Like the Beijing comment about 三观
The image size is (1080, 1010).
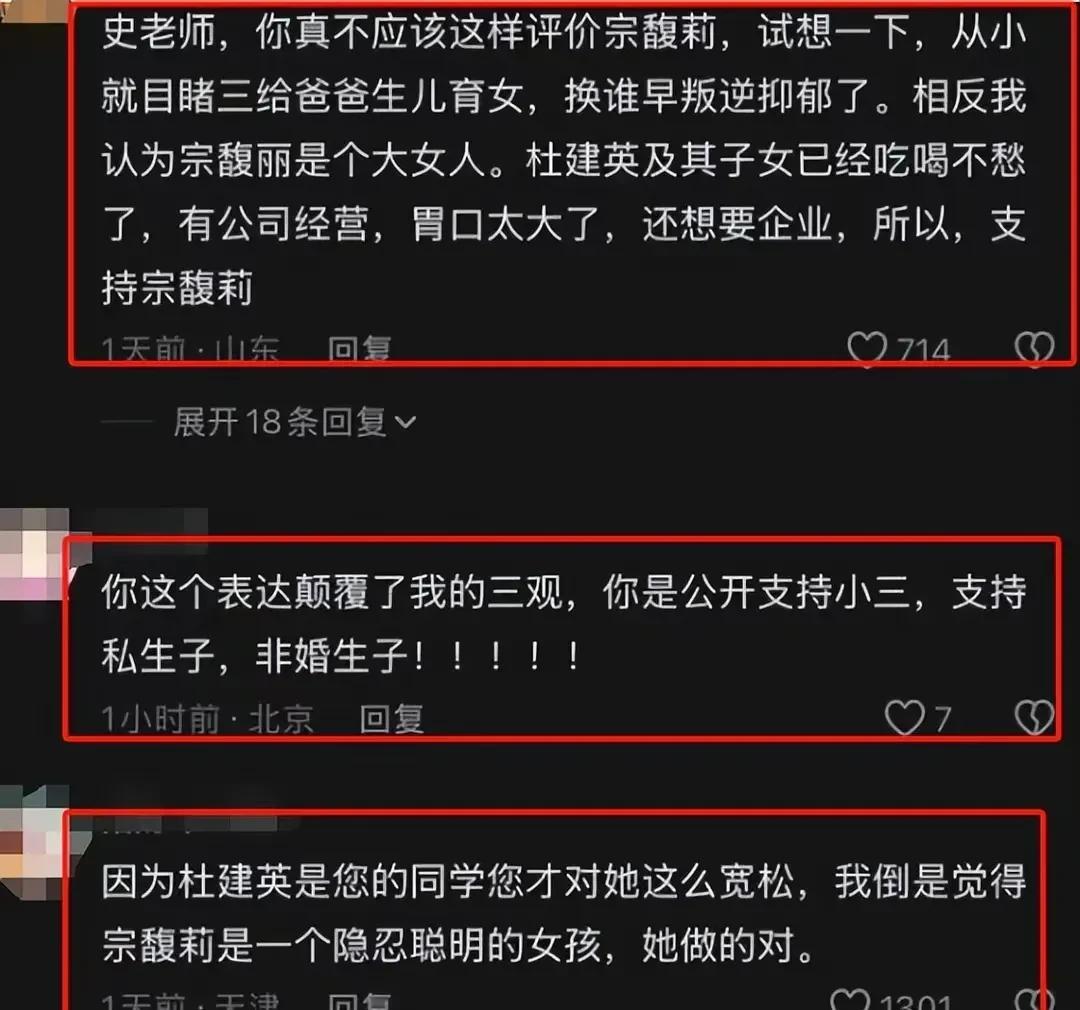tap(904, 718)
